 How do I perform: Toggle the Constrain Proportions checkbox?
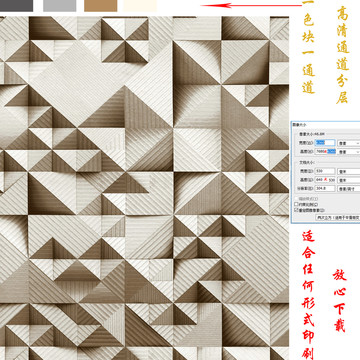(x=296, y=204)
